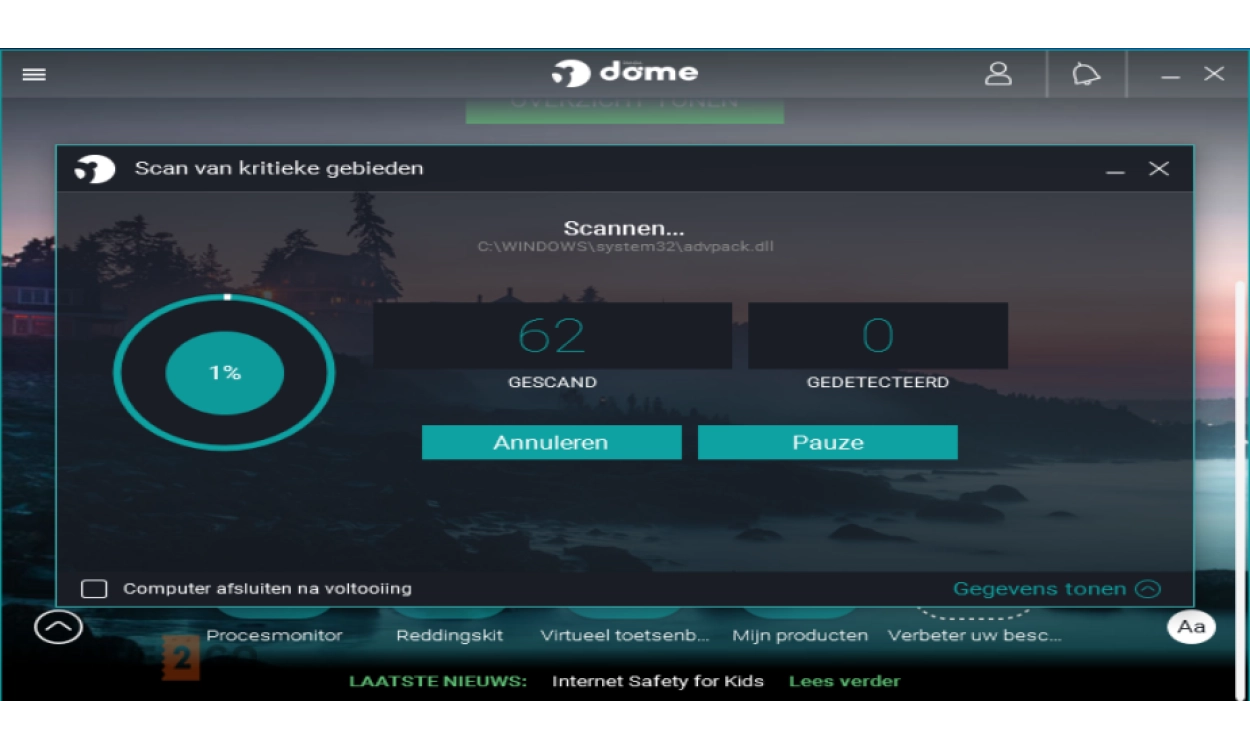Close the 'Scan van kritieke gebieden' dialog

click(1159, 169)
